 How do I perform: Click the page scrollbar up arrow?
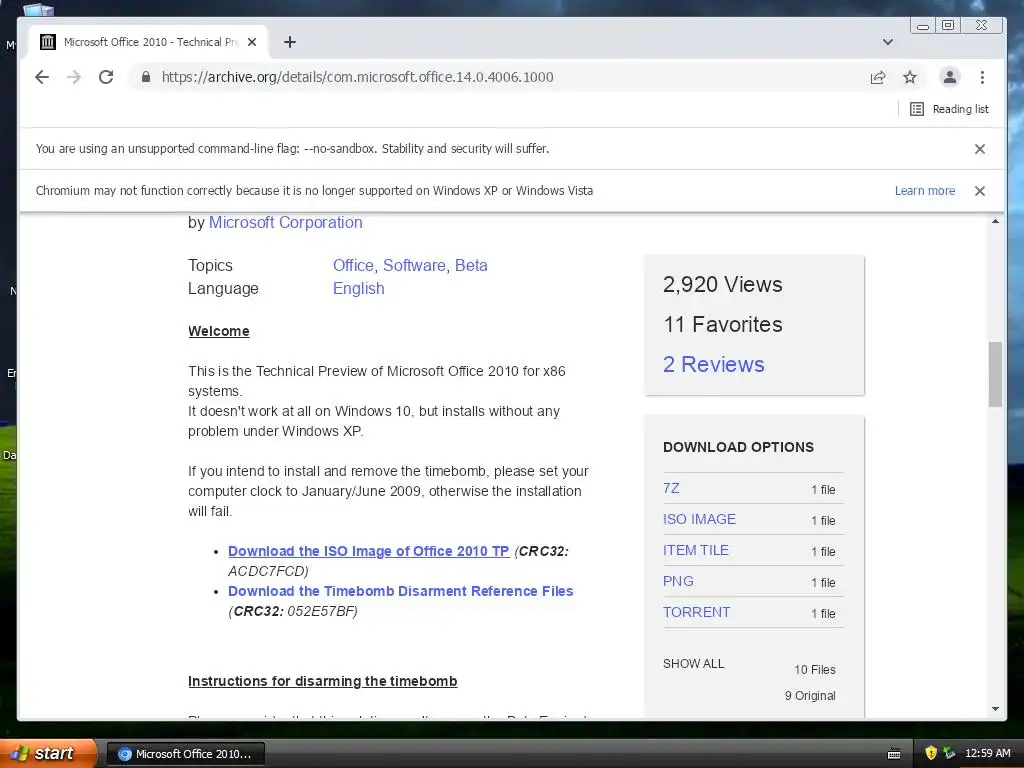coord(995,222)
